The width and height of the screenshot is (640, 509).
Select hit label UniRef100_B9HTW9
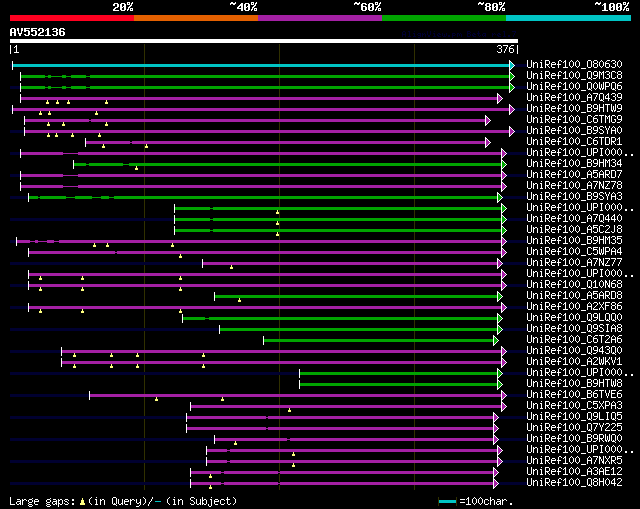(x=574, y=109)
